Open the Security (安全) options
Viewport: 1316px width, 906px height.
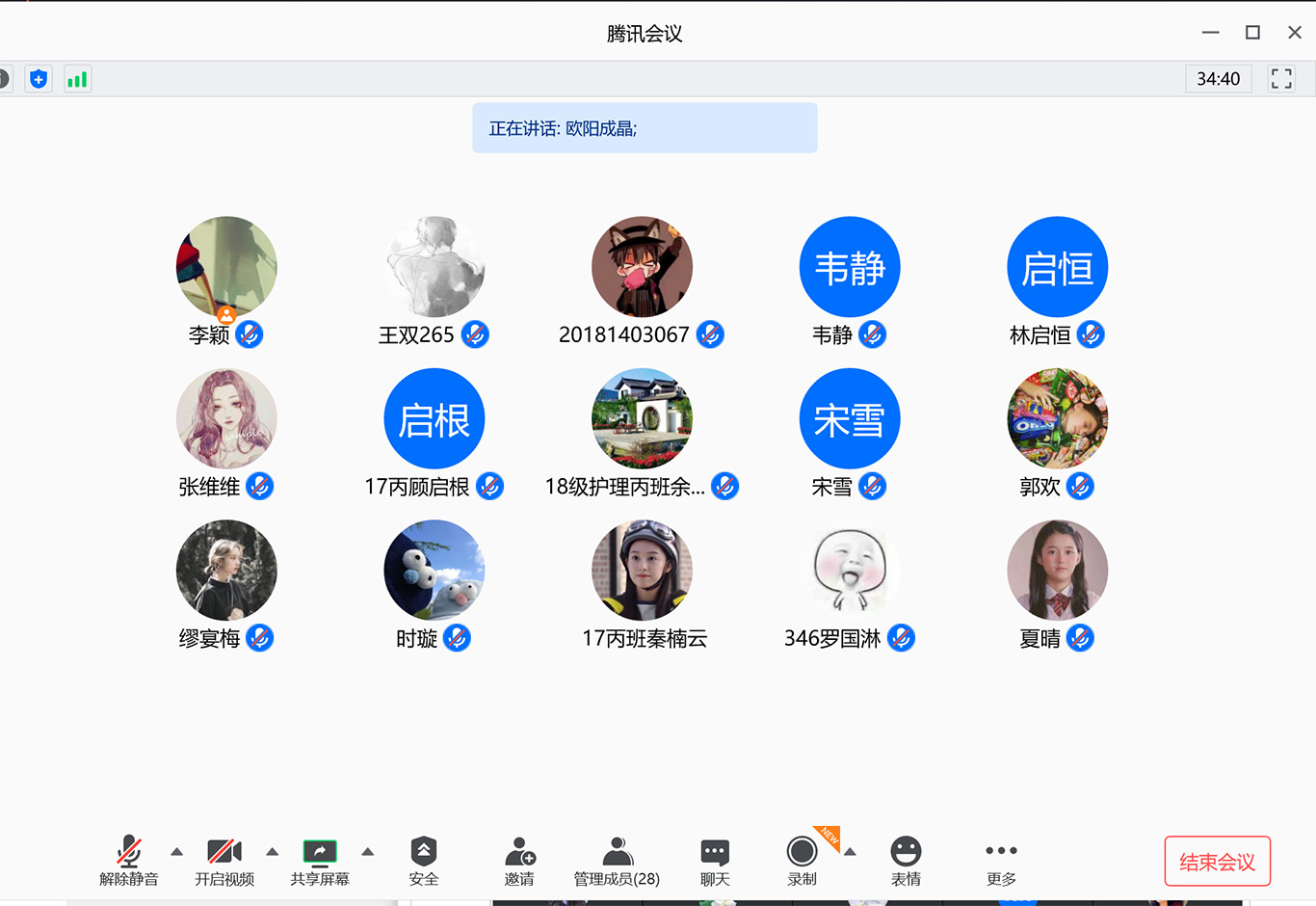(x=423, y=861)
